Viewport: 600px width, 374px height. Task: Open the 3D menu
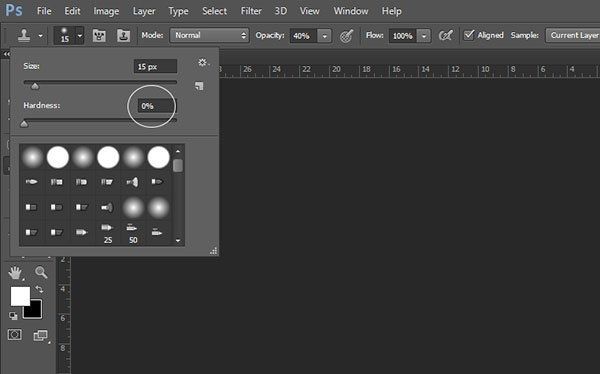click(280, 11)
